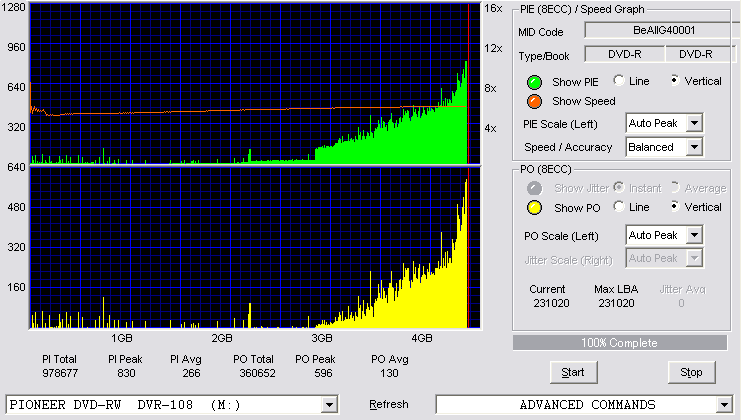Viewport: 742px width, 420px height.
Task: Click the first DVD-R Type field
Action: pyautogui.click(x=625, y=54)
